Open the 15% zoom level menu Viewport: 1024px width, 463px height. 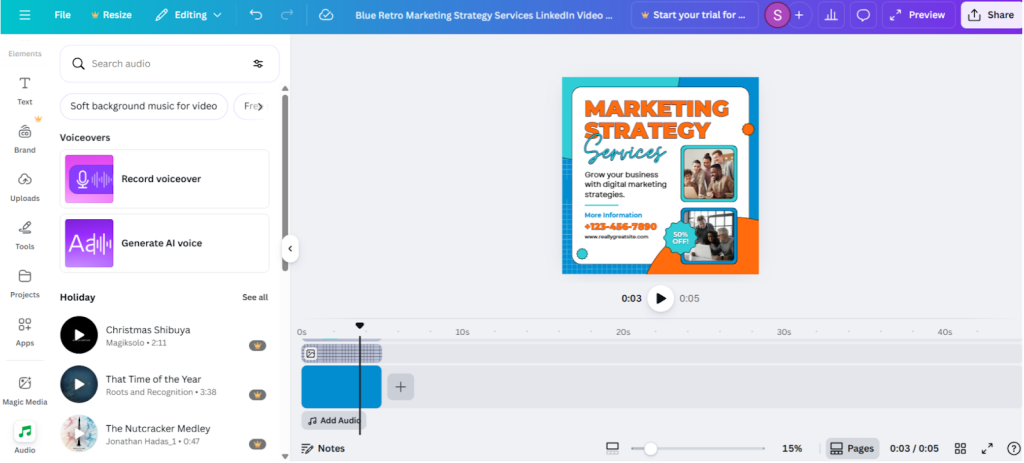tap(792, 449)
